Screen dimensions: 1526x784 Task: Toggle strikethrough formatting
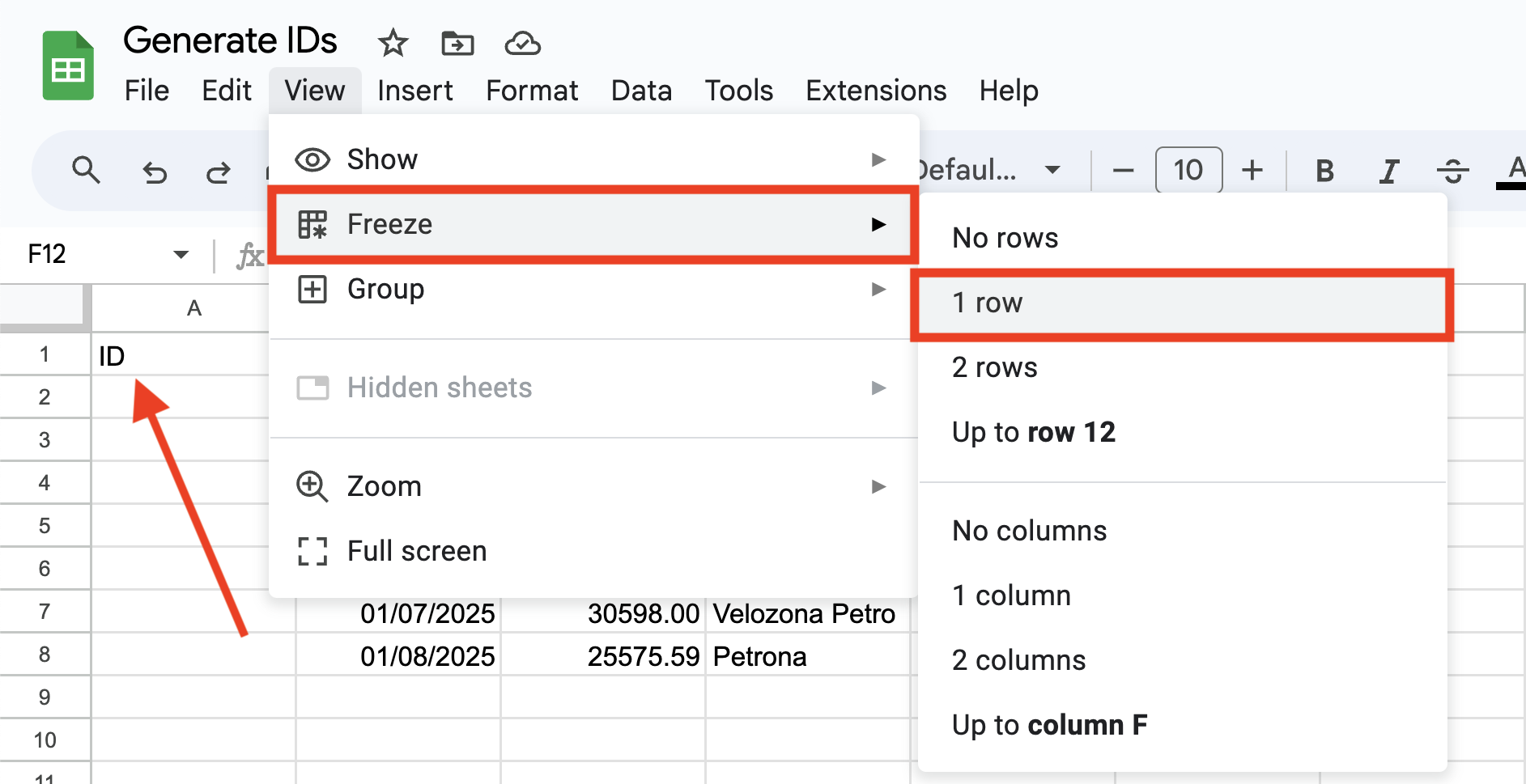[x=1453, y=171]
